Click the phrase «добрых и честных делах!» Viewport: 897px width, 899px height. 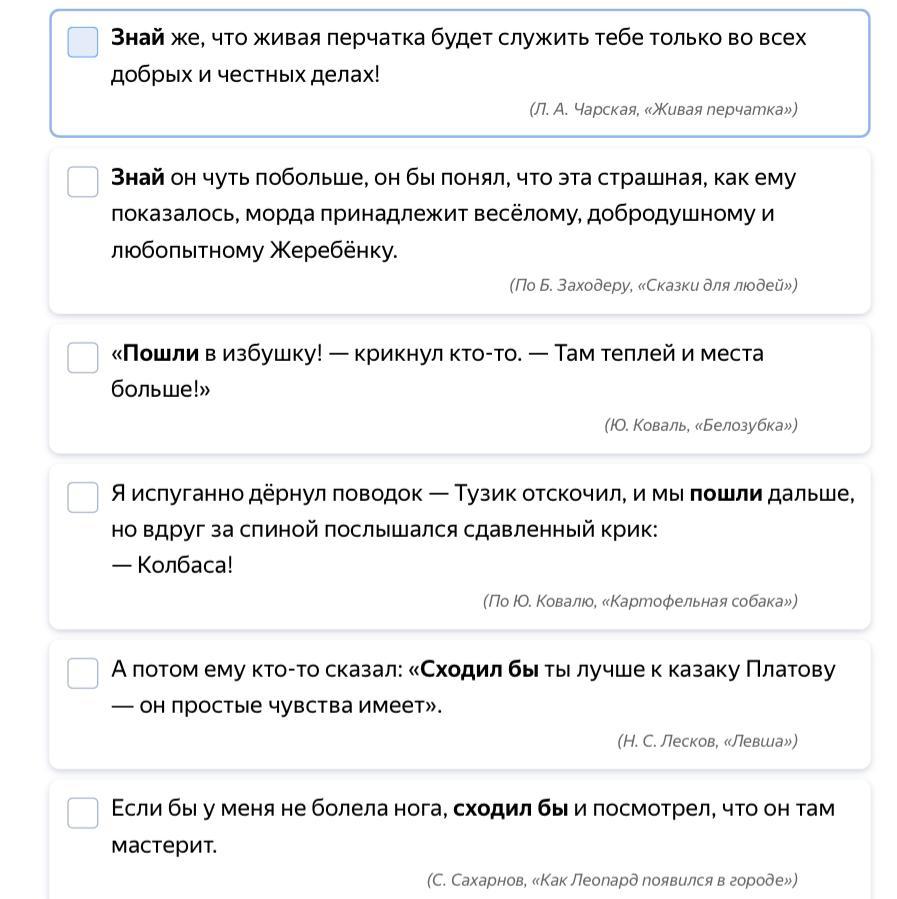coord(245,74)
